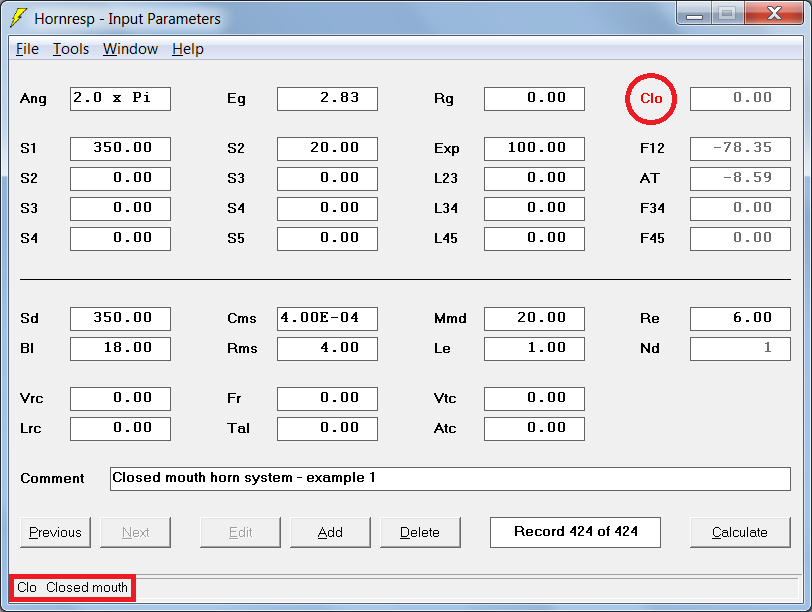Click the Ang label
The height and width of the screenshot is (612, 812).
33,99
